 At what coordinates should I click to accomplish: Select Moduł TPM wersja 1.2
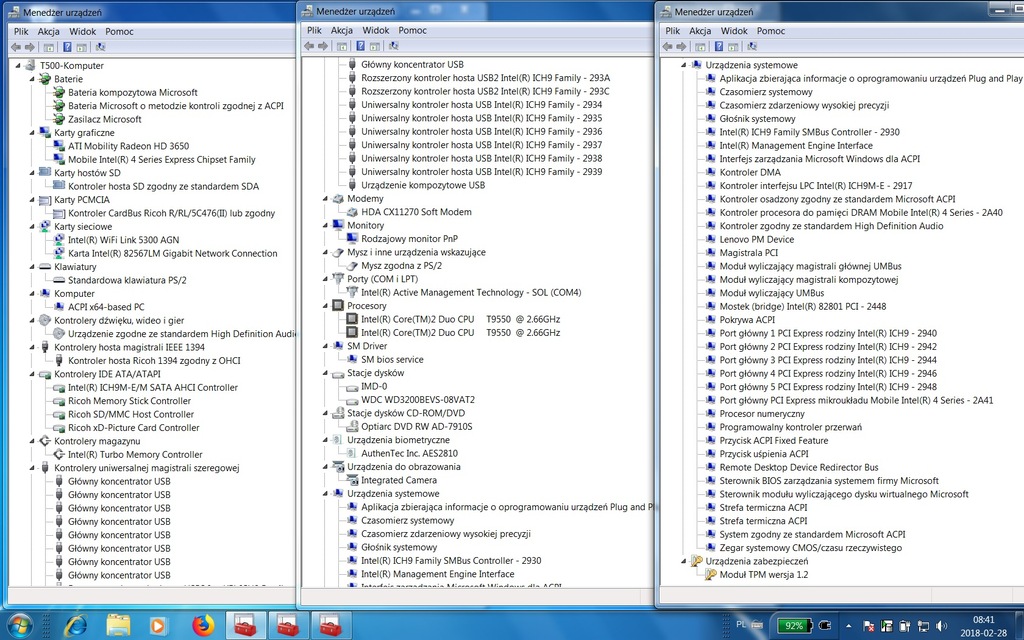[x=763, y=575]
